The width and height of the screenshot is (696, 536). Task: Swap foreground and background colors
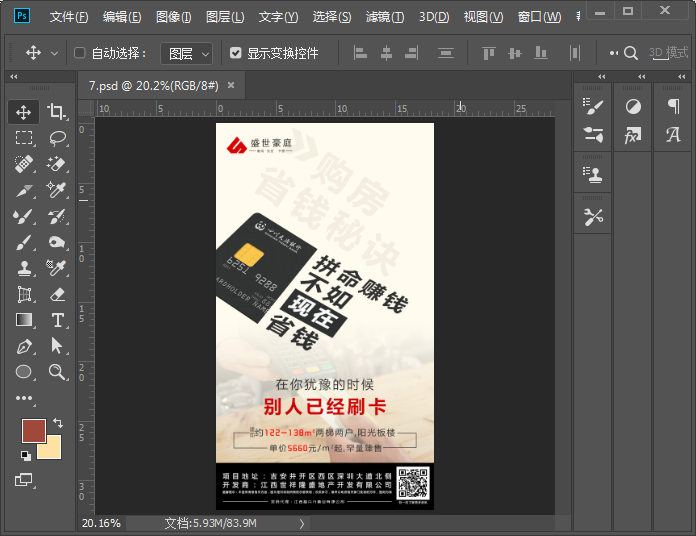point(58,423)
